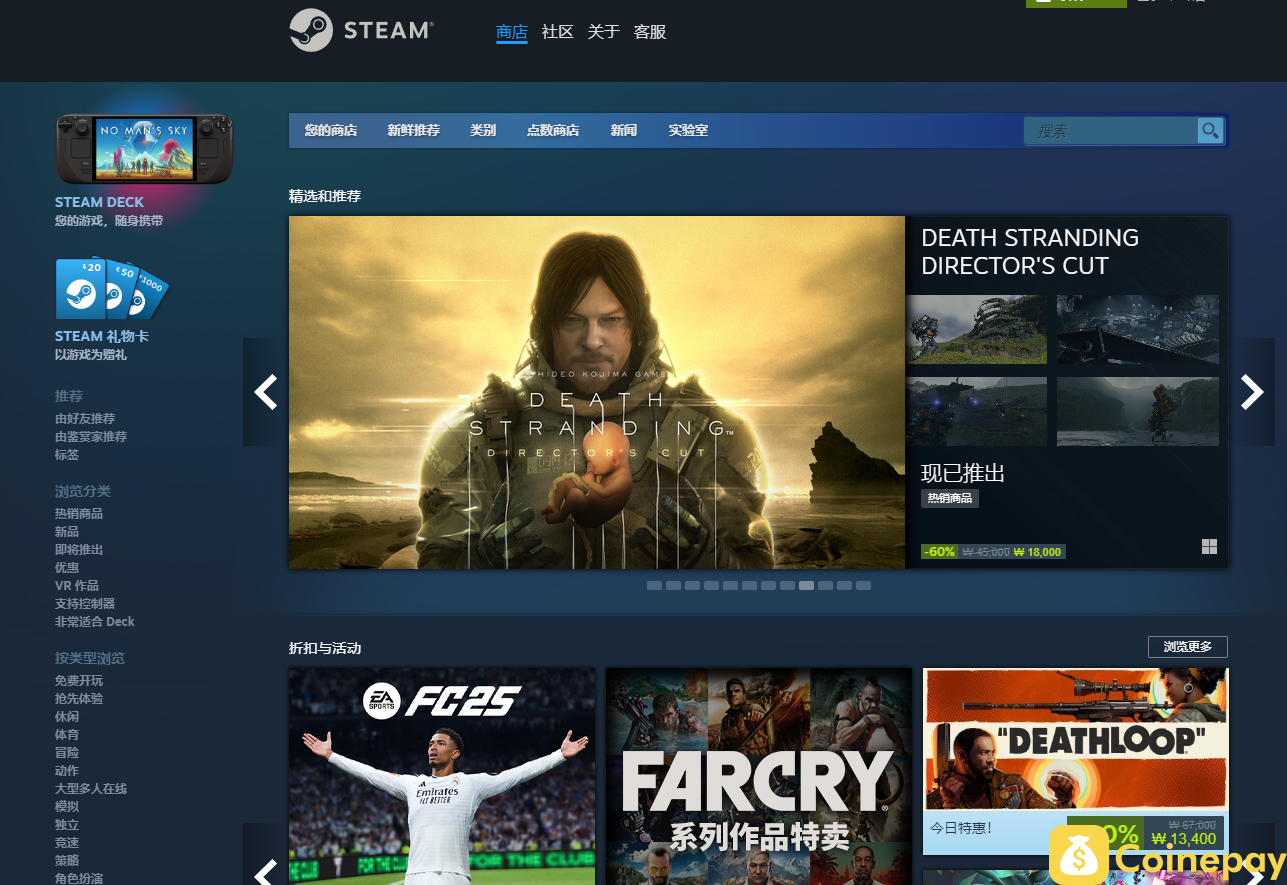Open 新鲜推荐 store menu

[414, 130]
